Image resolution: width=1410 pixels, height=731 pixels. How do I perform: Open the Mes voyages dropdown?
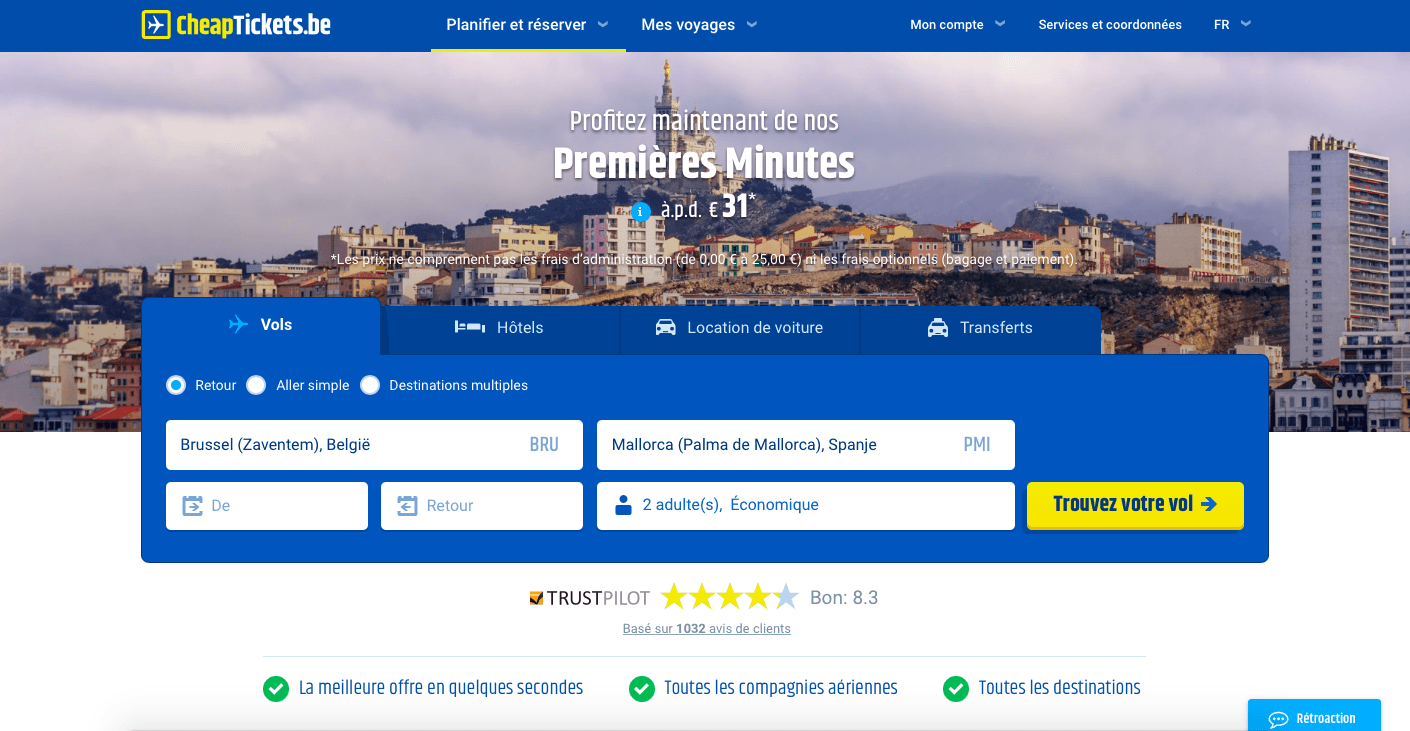pyautogui.click(x=698, y=25)
